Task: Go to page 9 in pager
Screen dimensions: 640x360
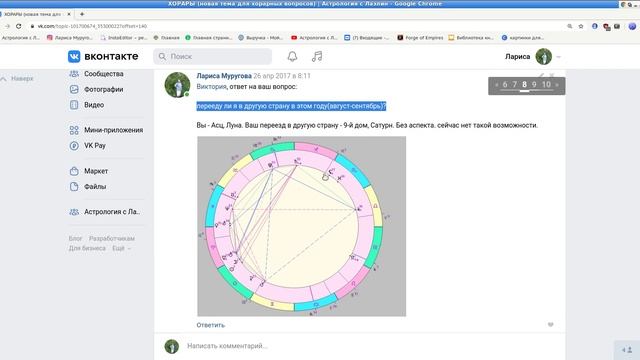Action: pos(534,84)
